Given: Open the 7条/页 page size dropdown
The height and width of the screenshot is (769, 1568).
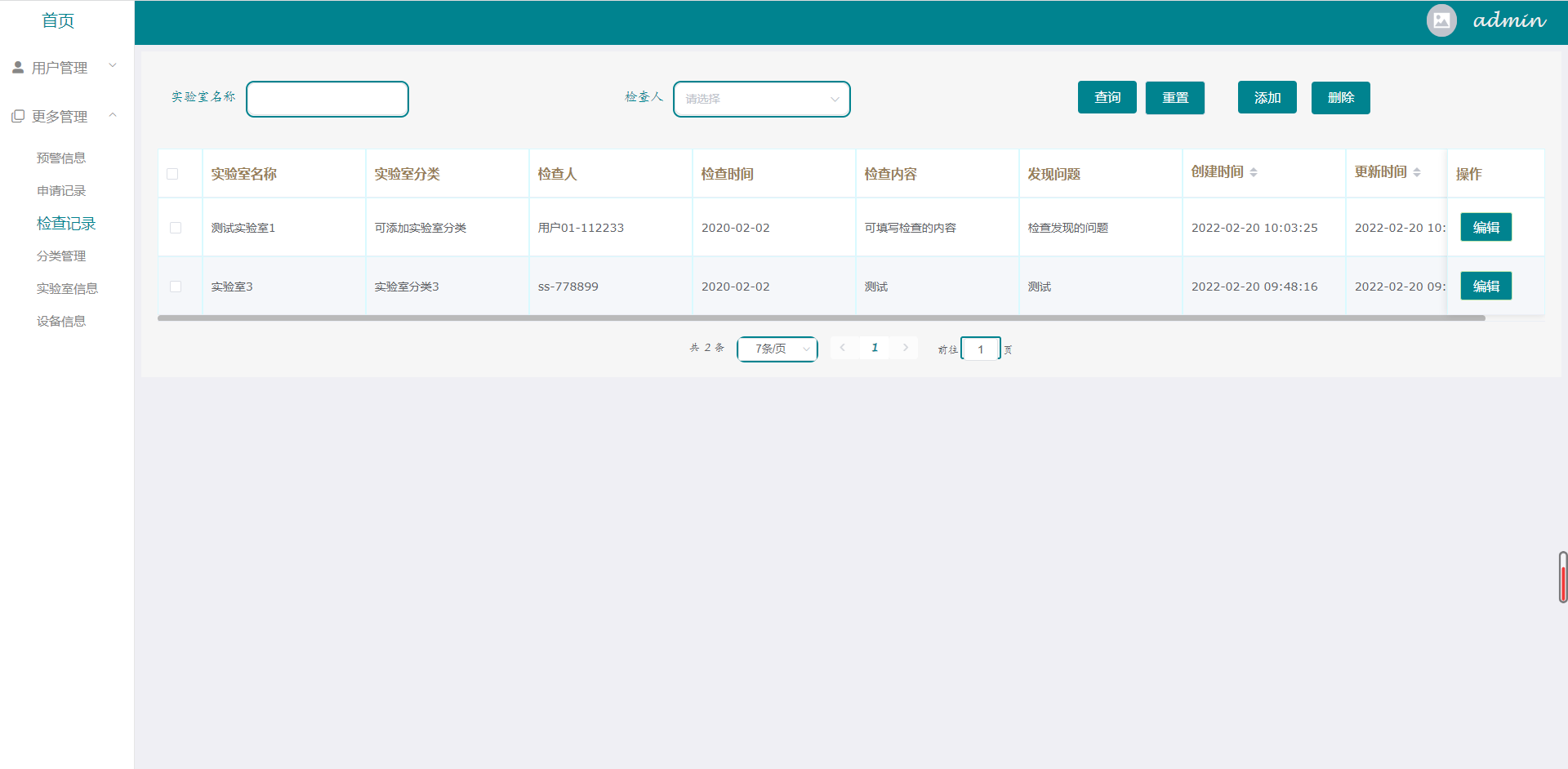Looking at the screenshot, I should click(777, 349).
